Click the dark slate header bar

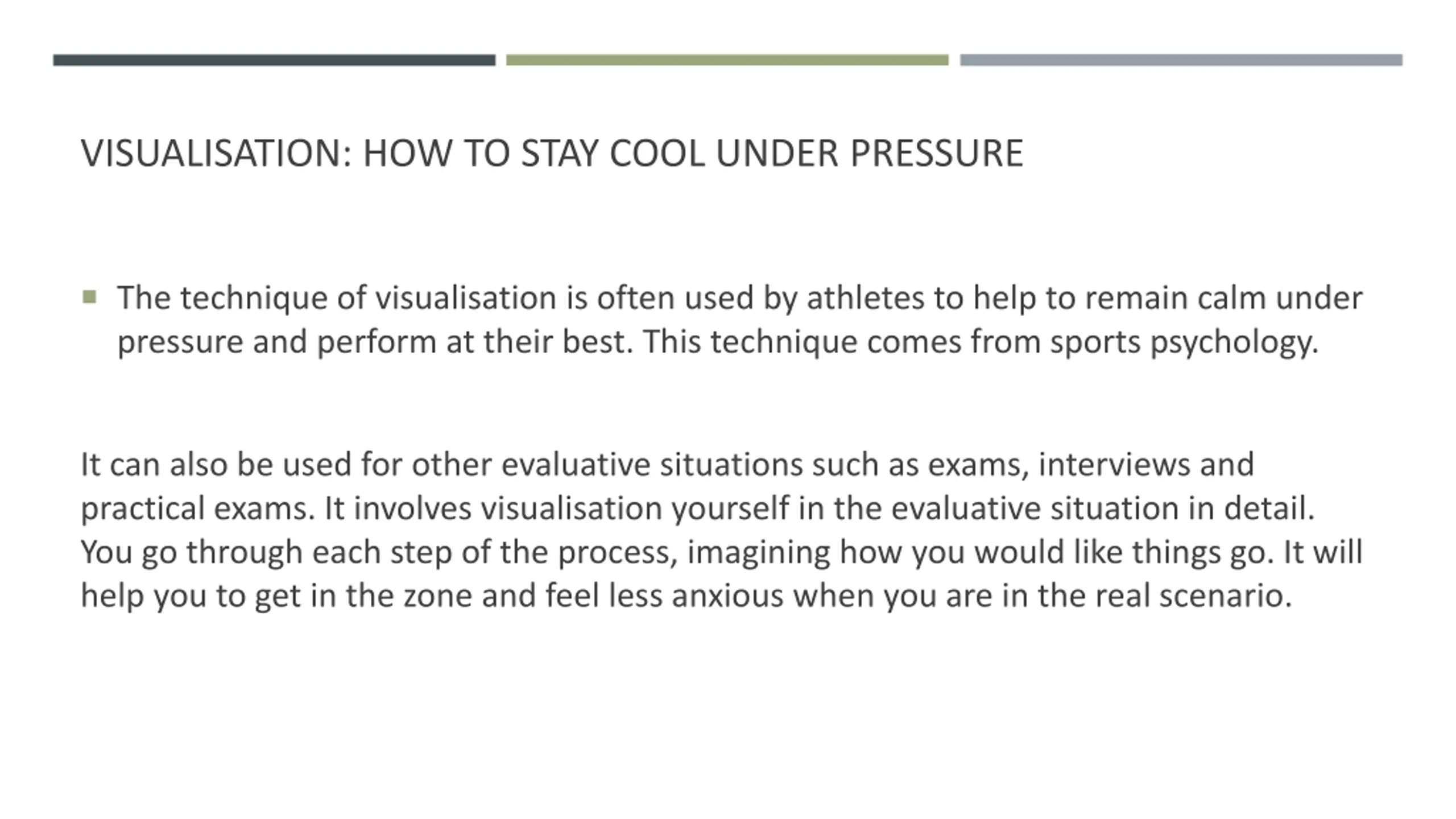274,60
